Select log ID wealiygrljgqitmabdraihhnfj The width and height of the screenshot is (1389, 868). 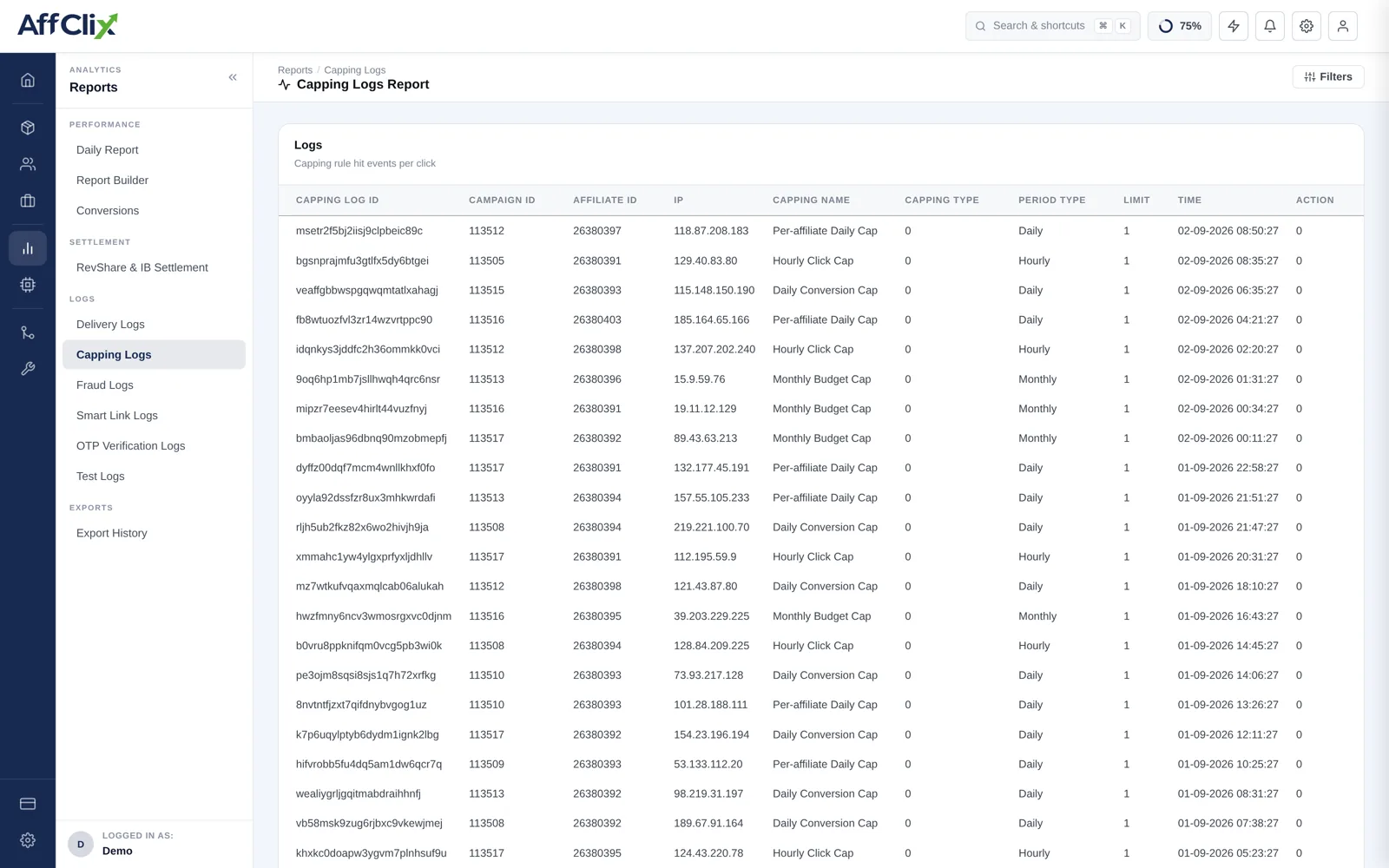pos(358,793)
